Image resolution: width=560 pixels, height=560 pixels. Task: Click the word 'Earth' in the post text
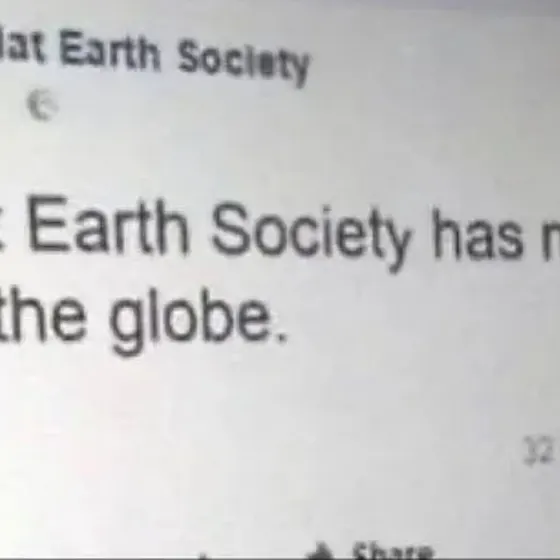[108, 224]
